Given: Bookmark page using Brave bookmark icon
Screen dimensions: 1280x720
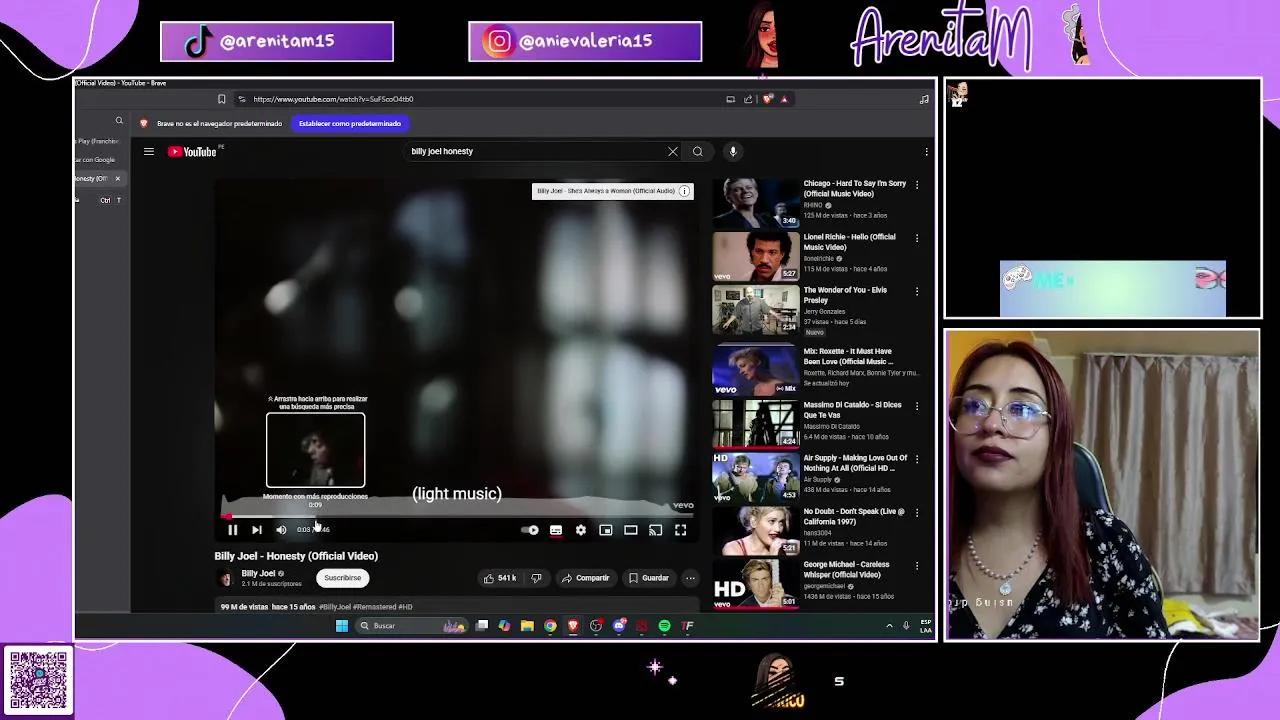Looking at the screenshot, I should tap(222, 99).
